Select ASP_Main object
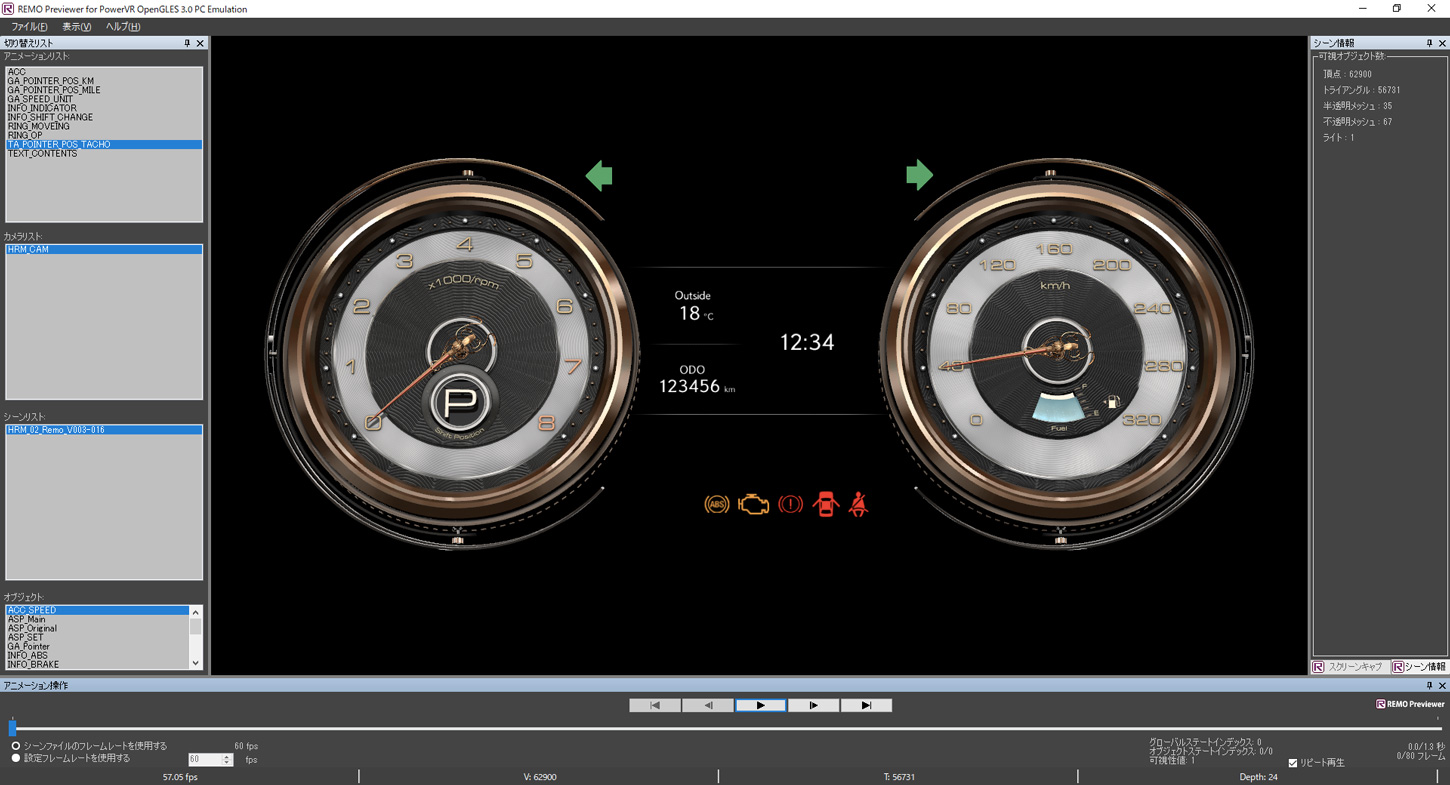This screenshot has height=785, width=1450. tap(97, 619)
